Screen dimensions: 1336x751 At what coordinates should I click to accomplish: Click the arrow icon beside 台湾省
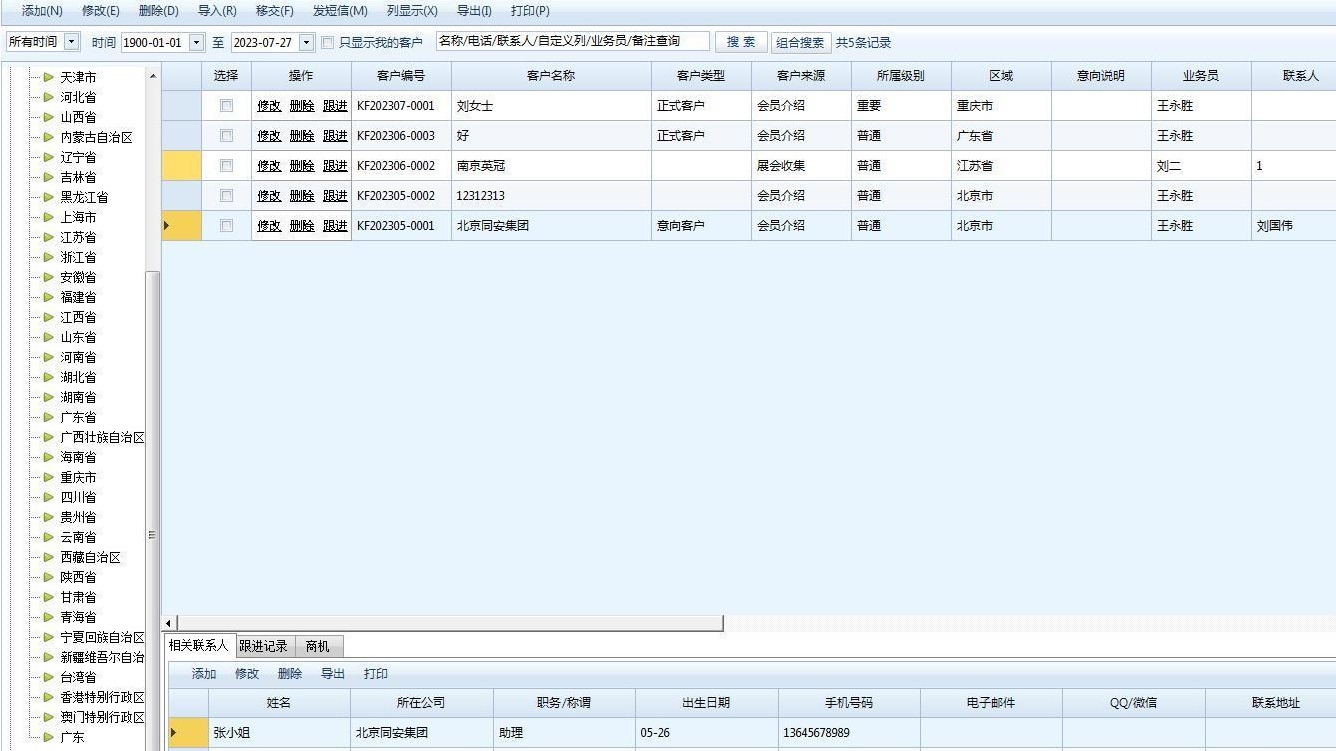[x=48, y=677]
